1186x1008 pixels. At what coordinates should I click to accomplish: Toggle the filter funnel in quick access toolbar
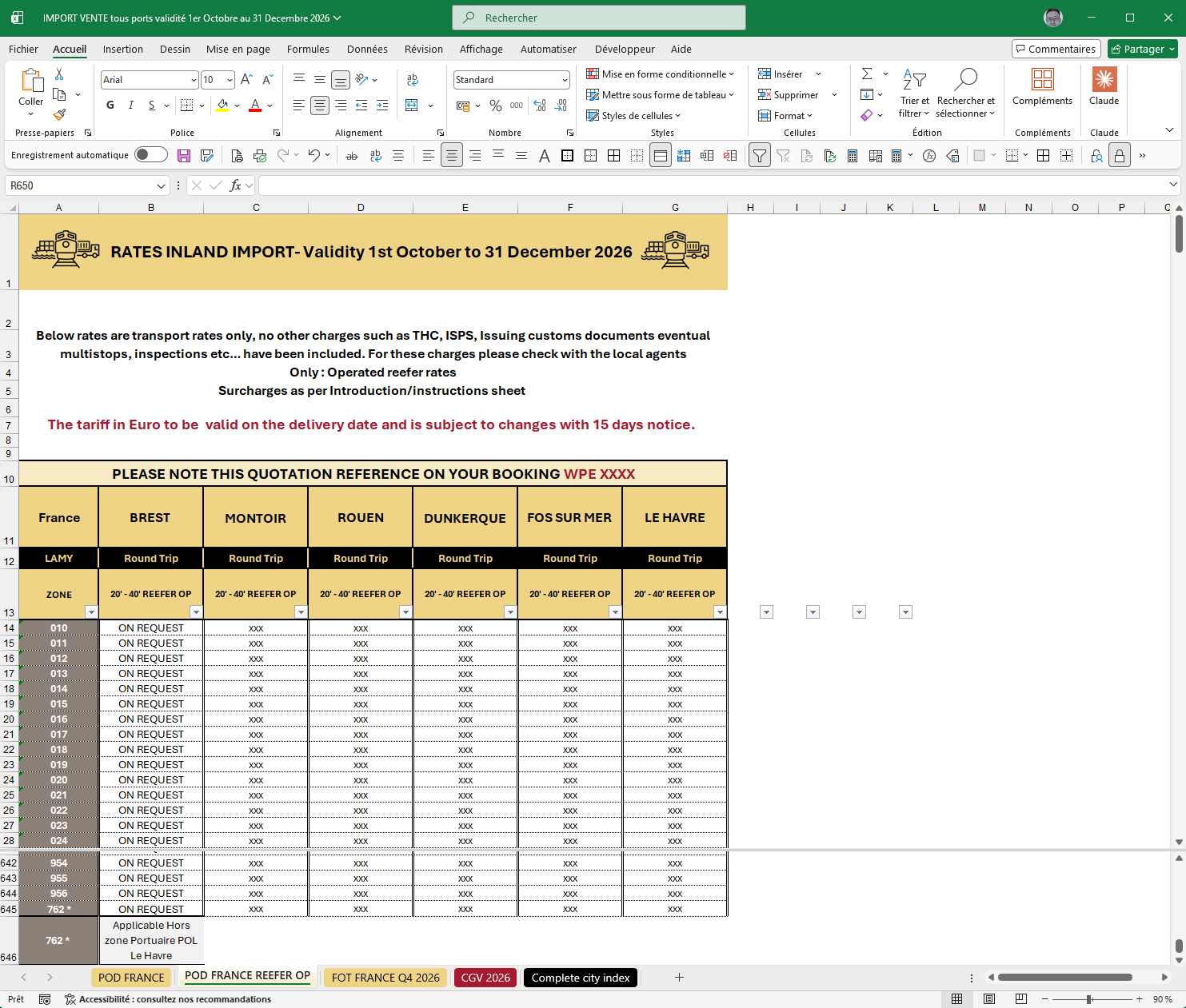pyautogui.click(x=760, y=156)
